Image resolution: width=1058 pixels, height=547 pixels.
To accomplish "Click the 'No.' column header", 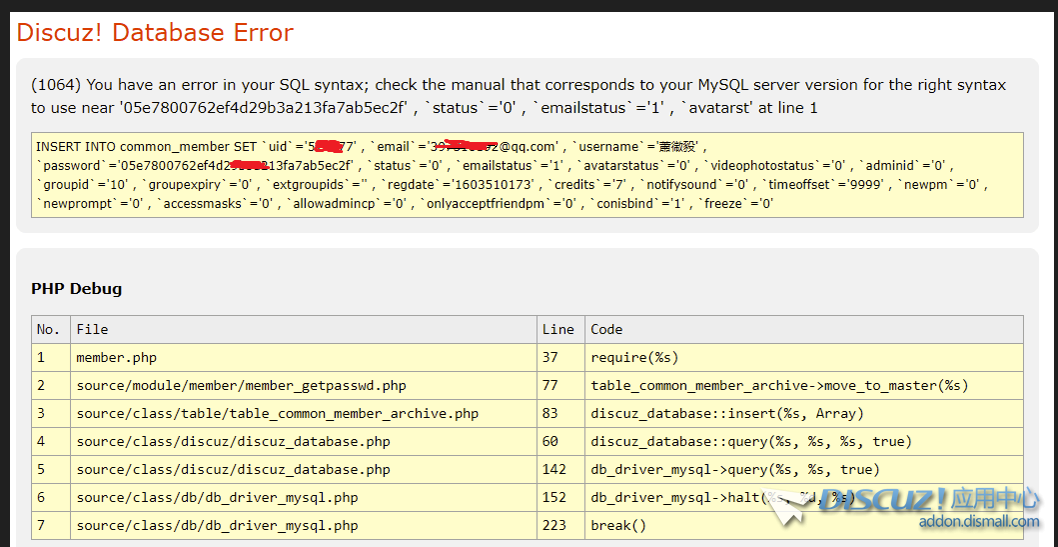I will pyautogui.click(x=51, y=329).
